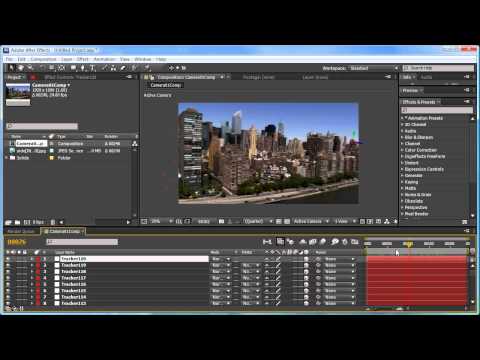Select Tracker114 layer name

point(74,297)
